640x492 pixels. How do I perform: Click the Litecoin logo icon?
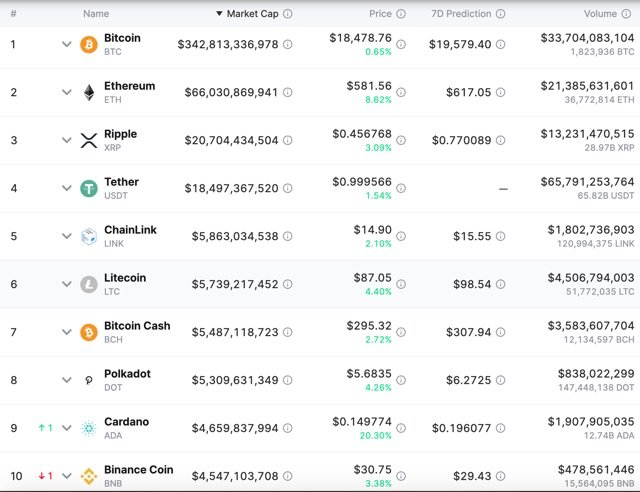89,285
